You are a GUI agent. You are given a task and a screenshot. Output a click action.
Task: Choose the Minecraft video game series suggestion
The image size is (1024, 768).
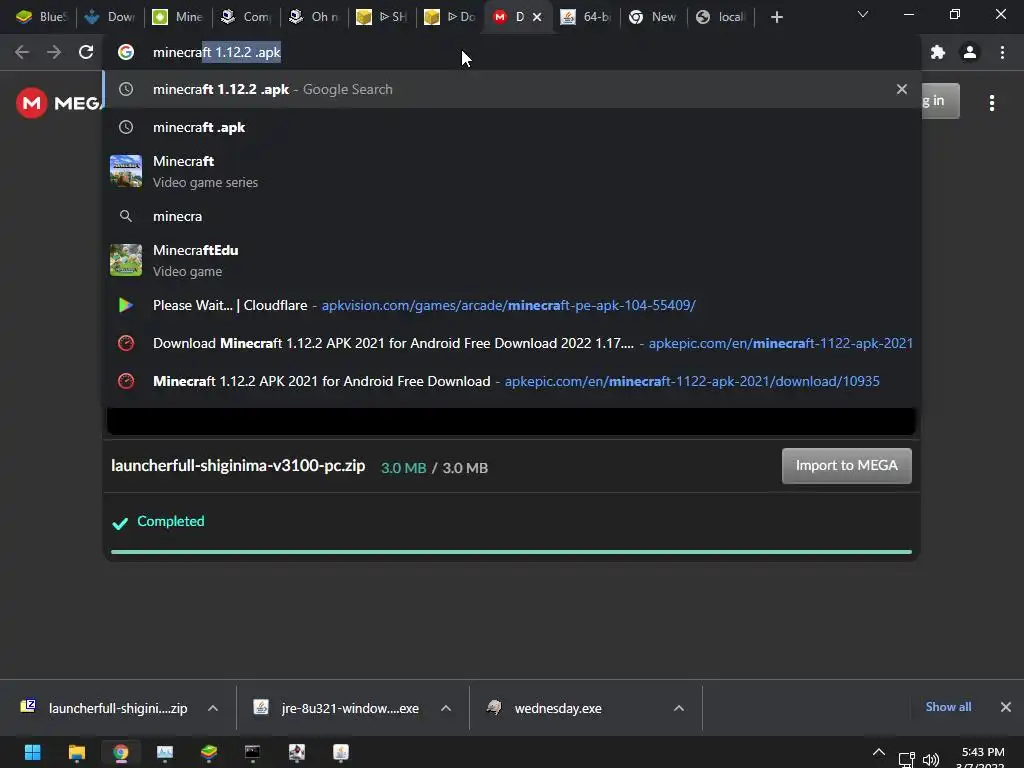[512, 171]
